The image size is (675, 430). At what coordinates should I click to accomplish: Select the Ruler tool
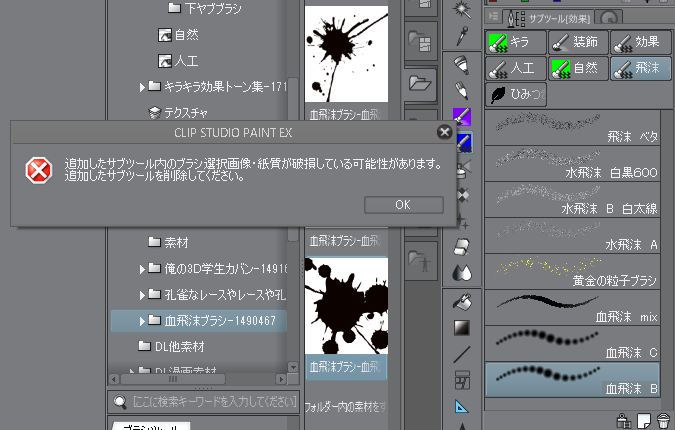click(x=461, y=406)
